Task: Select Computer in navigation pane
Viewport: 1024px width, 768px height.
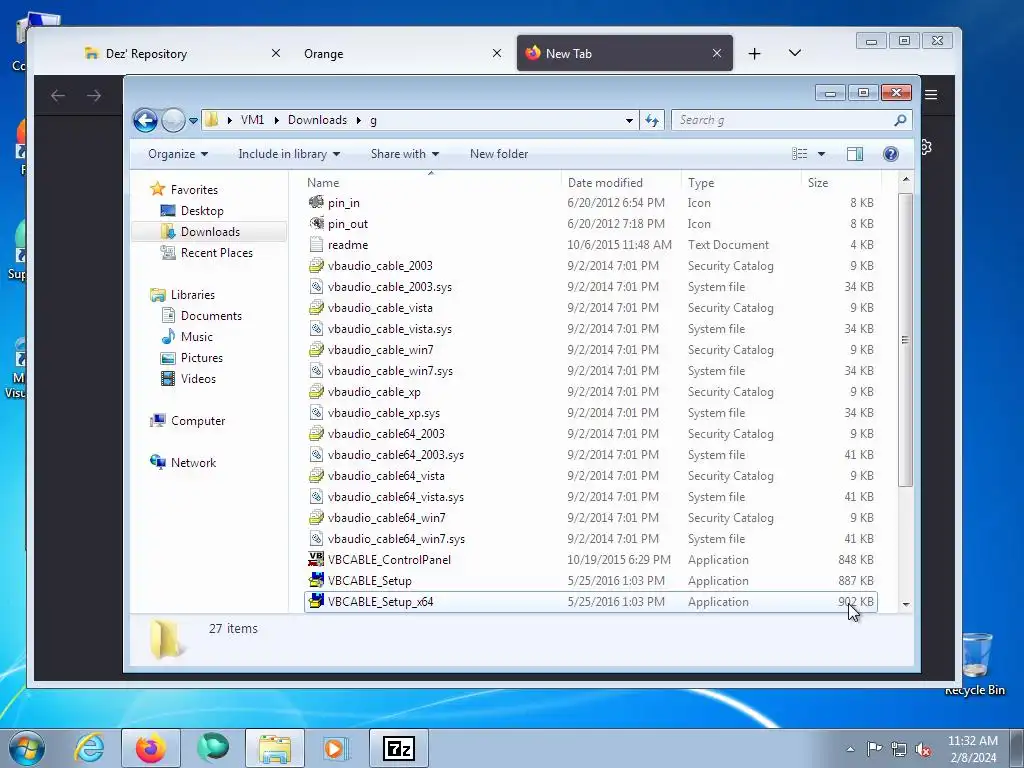Action: coord(198,421)
